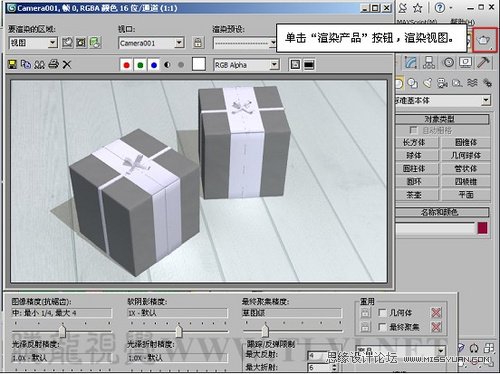Create a 几何球体 geosphere primitive
Image resolution: width=500 pixels, height=374 pixels.
[466, 156]
